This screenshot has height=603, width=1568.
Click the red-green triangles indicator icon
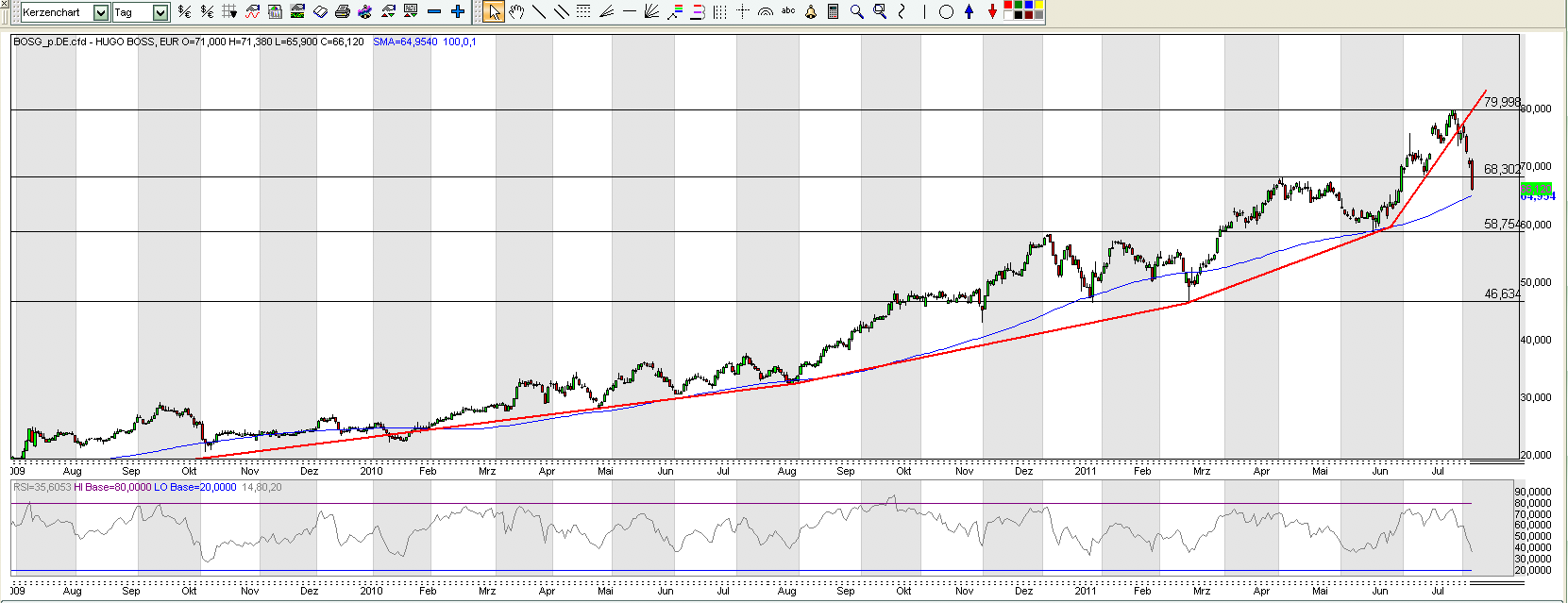tap(388, 11)
